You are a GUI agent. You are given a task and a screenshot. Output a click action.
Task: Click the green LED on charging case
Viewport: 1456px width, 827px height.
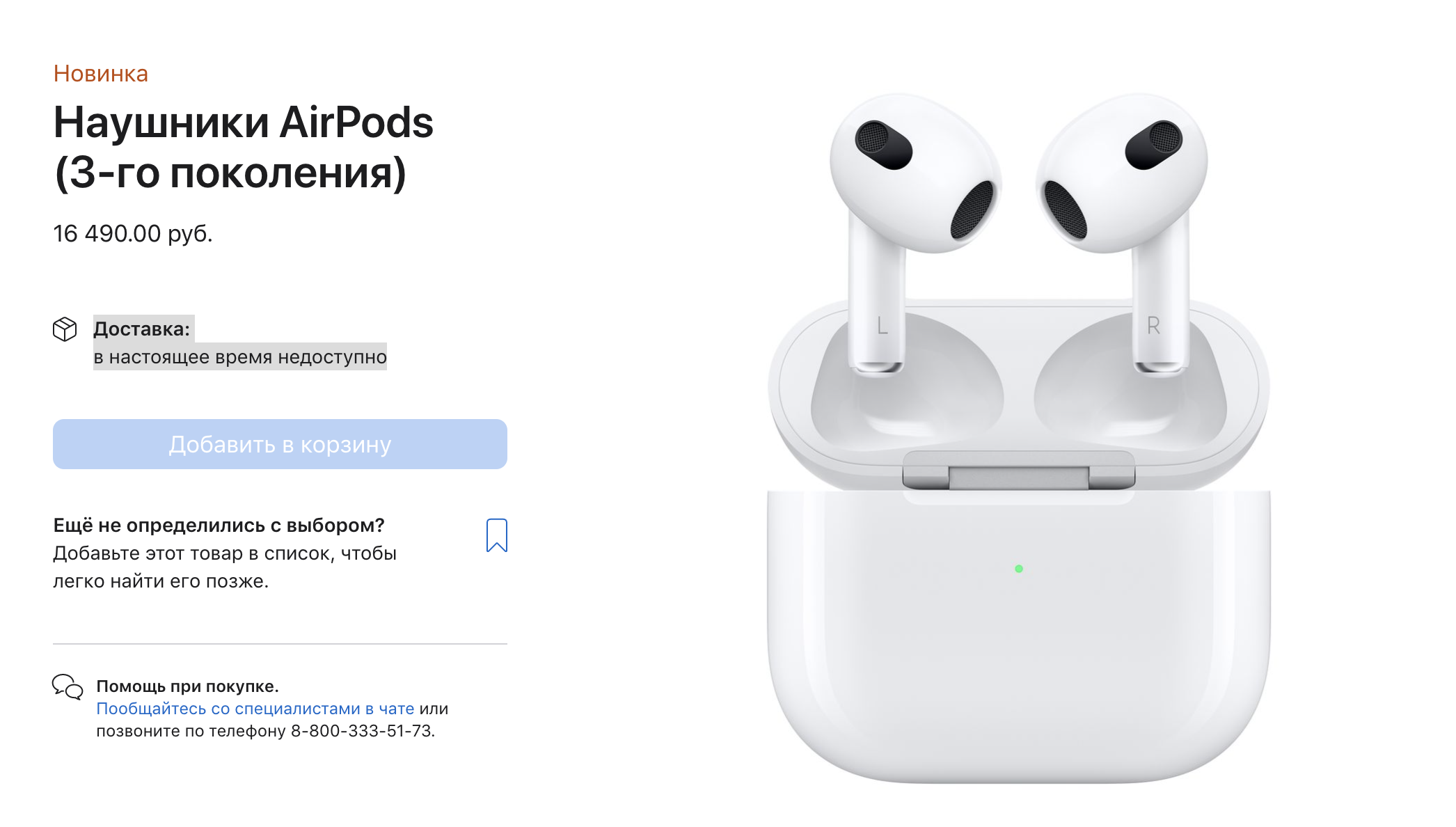click(x=1019, y=569)
